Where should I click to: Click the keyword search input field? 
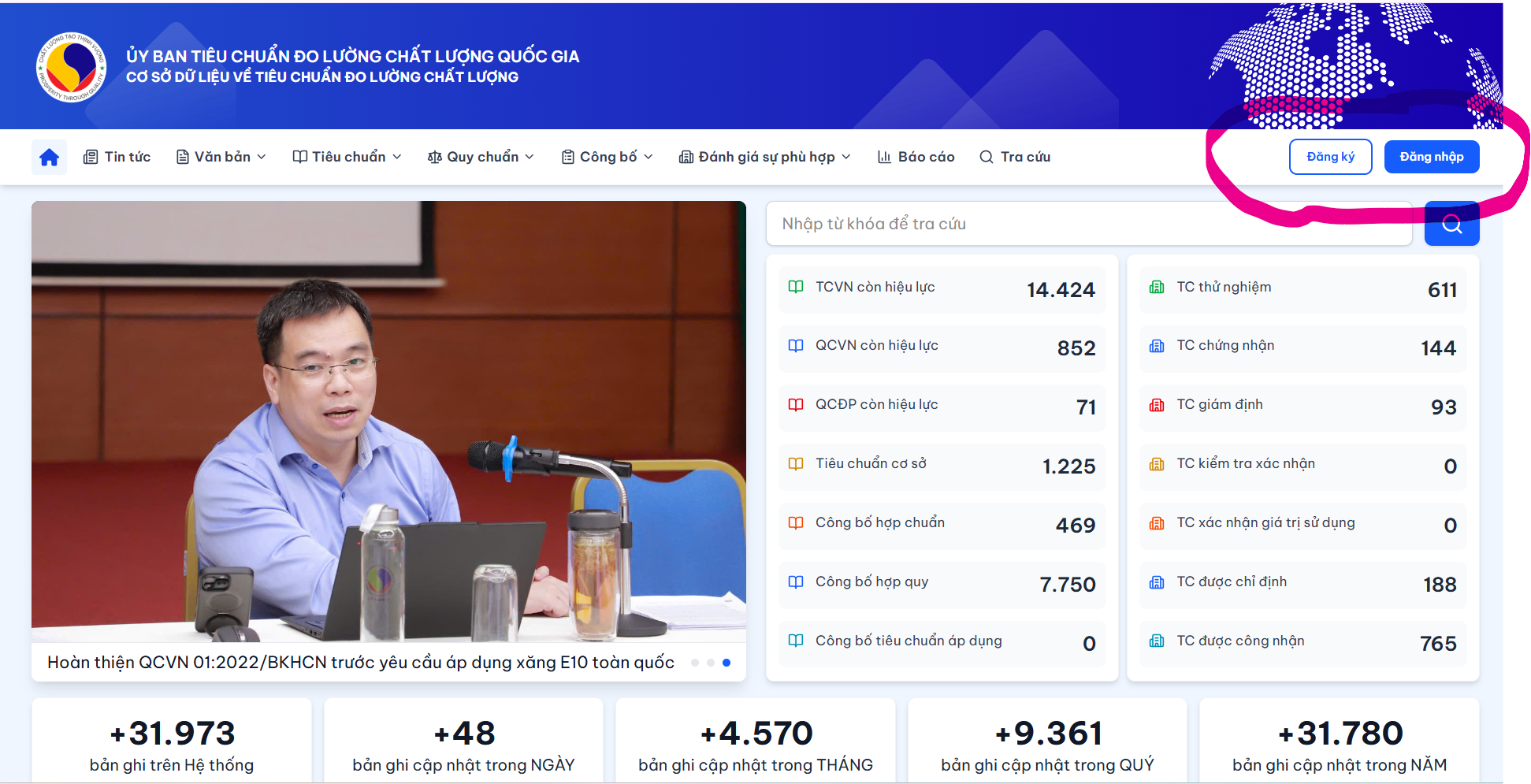click(x=1089, y=224)
